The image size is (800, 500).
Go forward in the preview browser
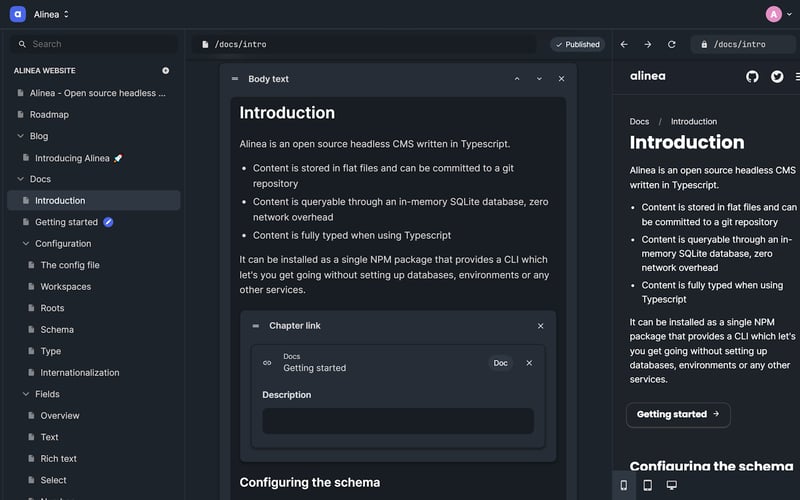click(647, 44)
